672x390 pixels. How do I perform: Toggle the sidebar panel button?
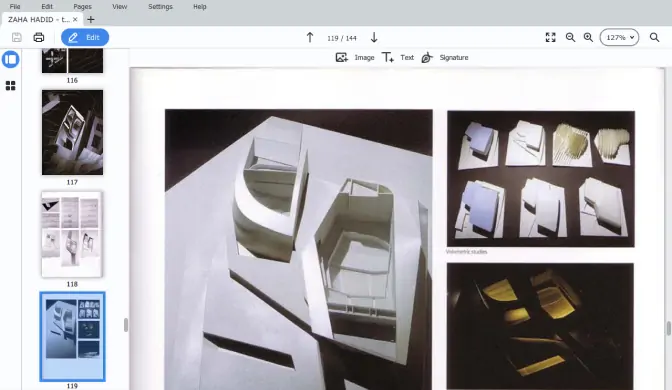11,59
